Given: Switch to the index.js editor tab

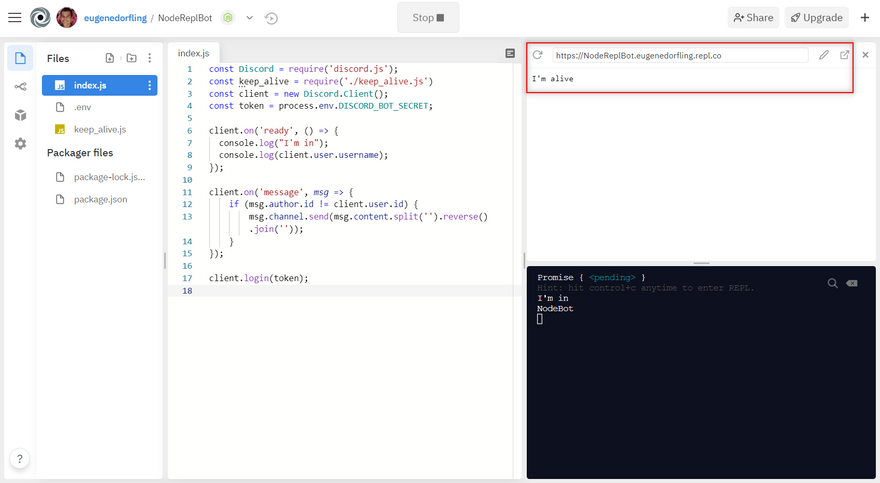Looking at the screenshot, I should (194, 53).
